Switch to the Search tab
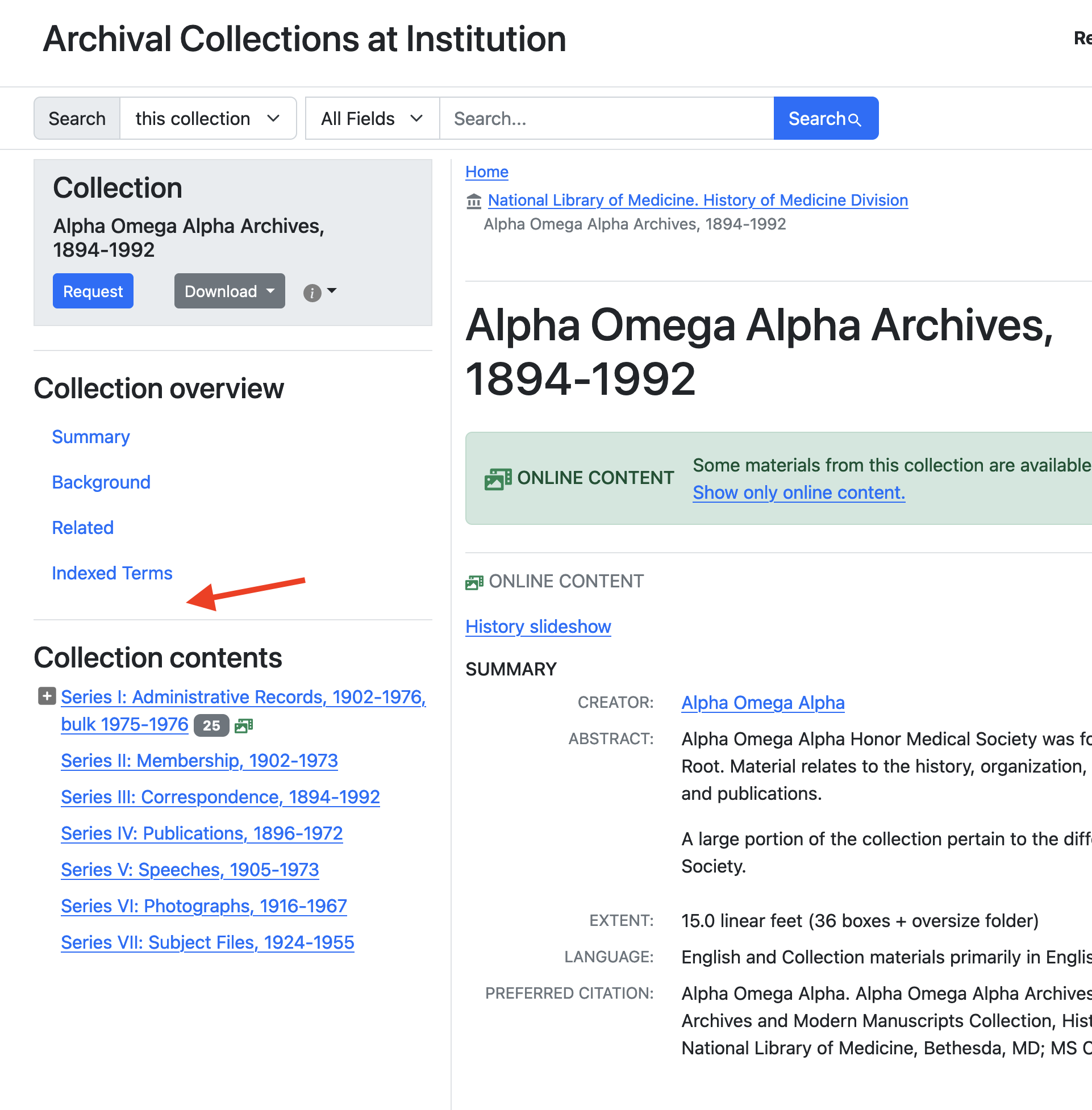 coord(77,118)
